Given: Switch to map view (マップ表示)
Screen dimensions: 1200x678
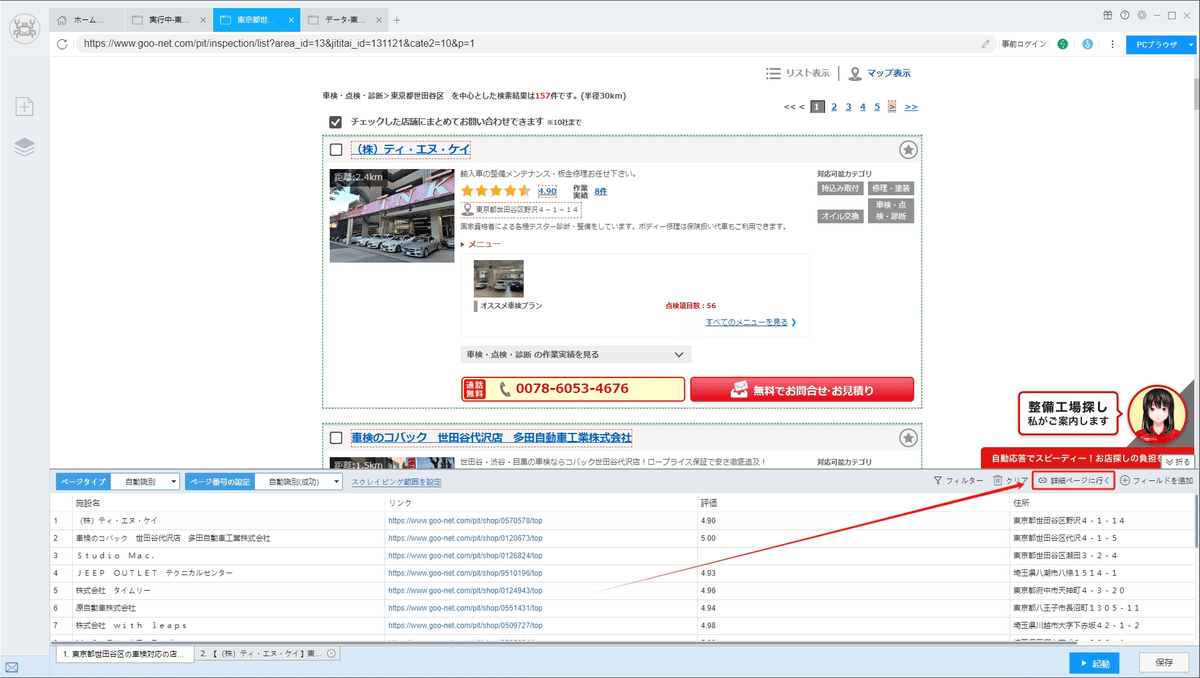Looking at the screenshot, I should [879, 73].
